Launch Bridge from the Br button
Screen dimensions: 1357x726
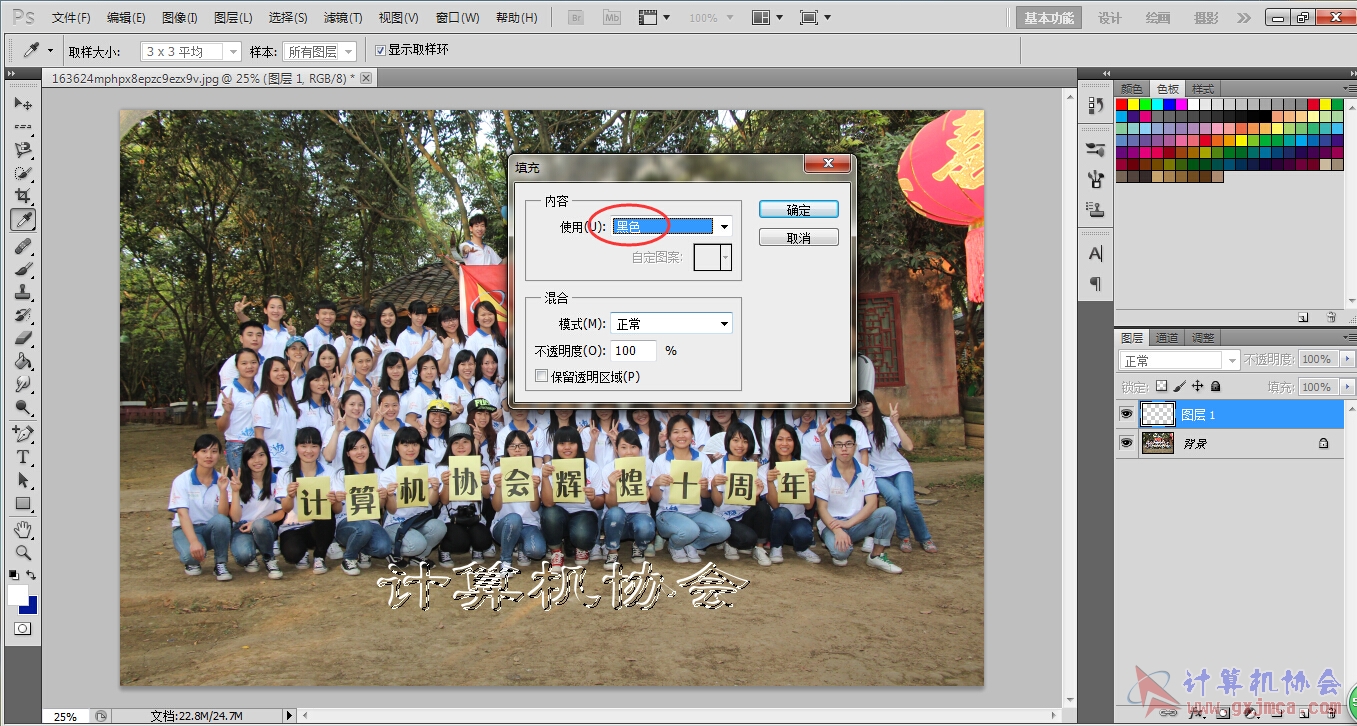click(577, 18)
